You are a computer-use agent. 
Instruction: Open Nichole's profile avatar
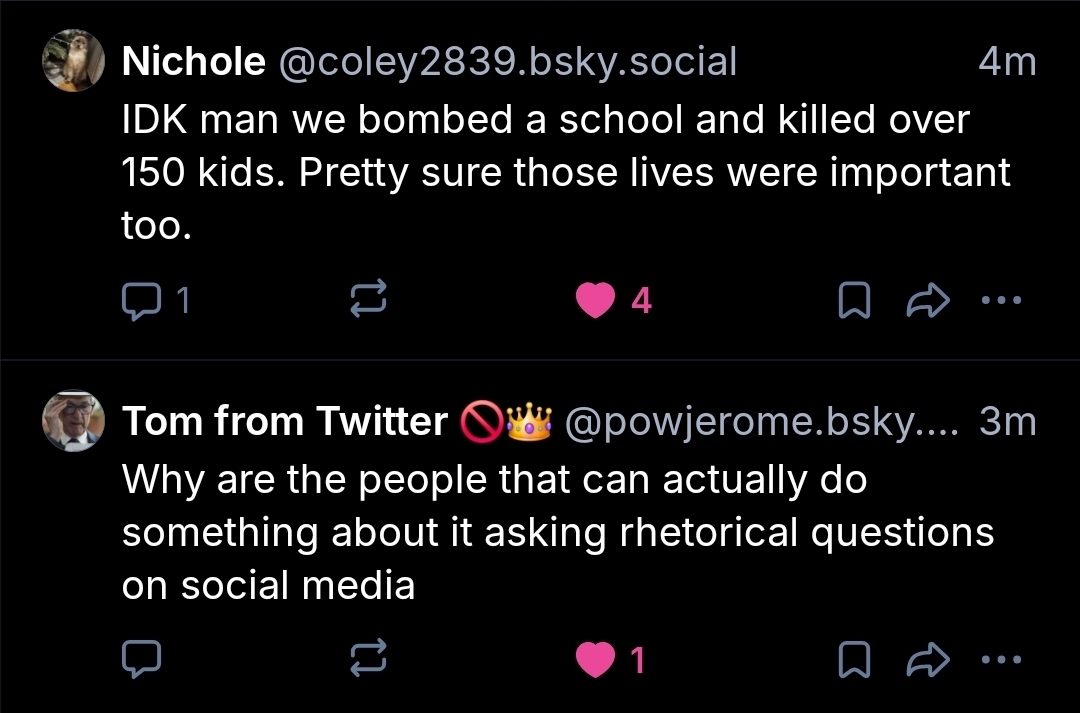[73, 61]
